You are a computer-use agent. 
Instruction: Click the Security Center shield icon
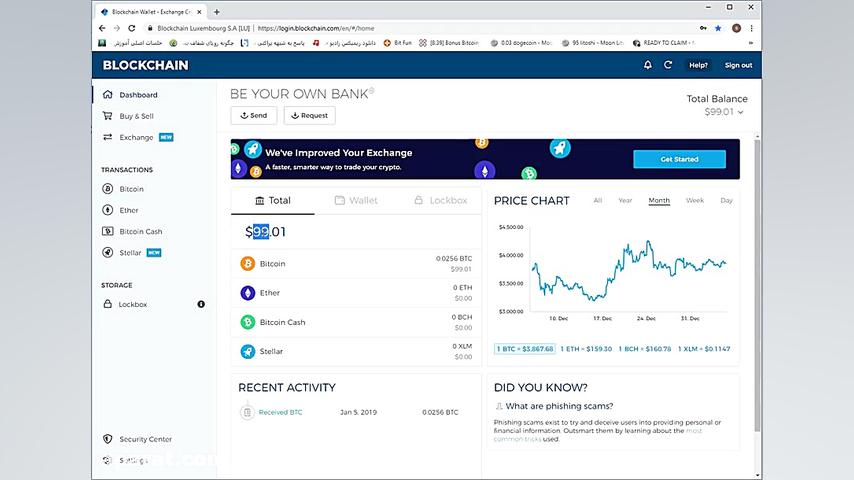(108, 439)
